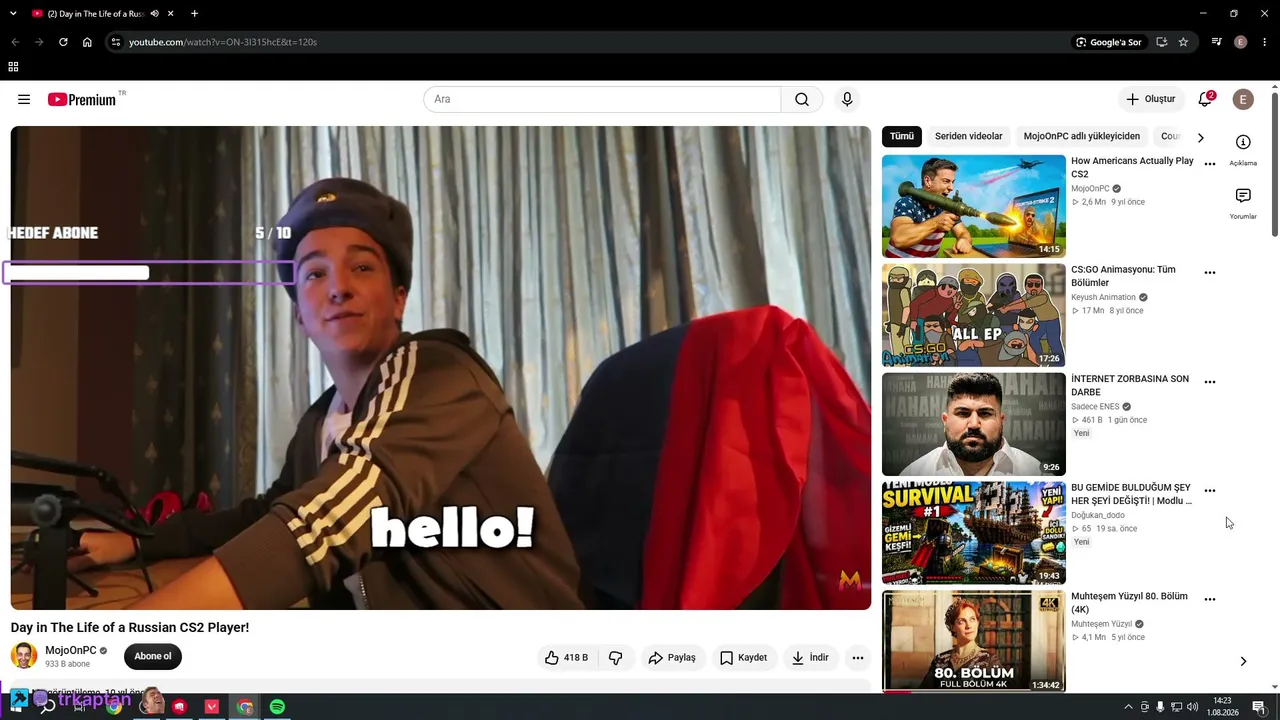Open the SURVIVAL ship video thumbnail
Viewport: 1280px width, 720px height.
click(974, 533)
